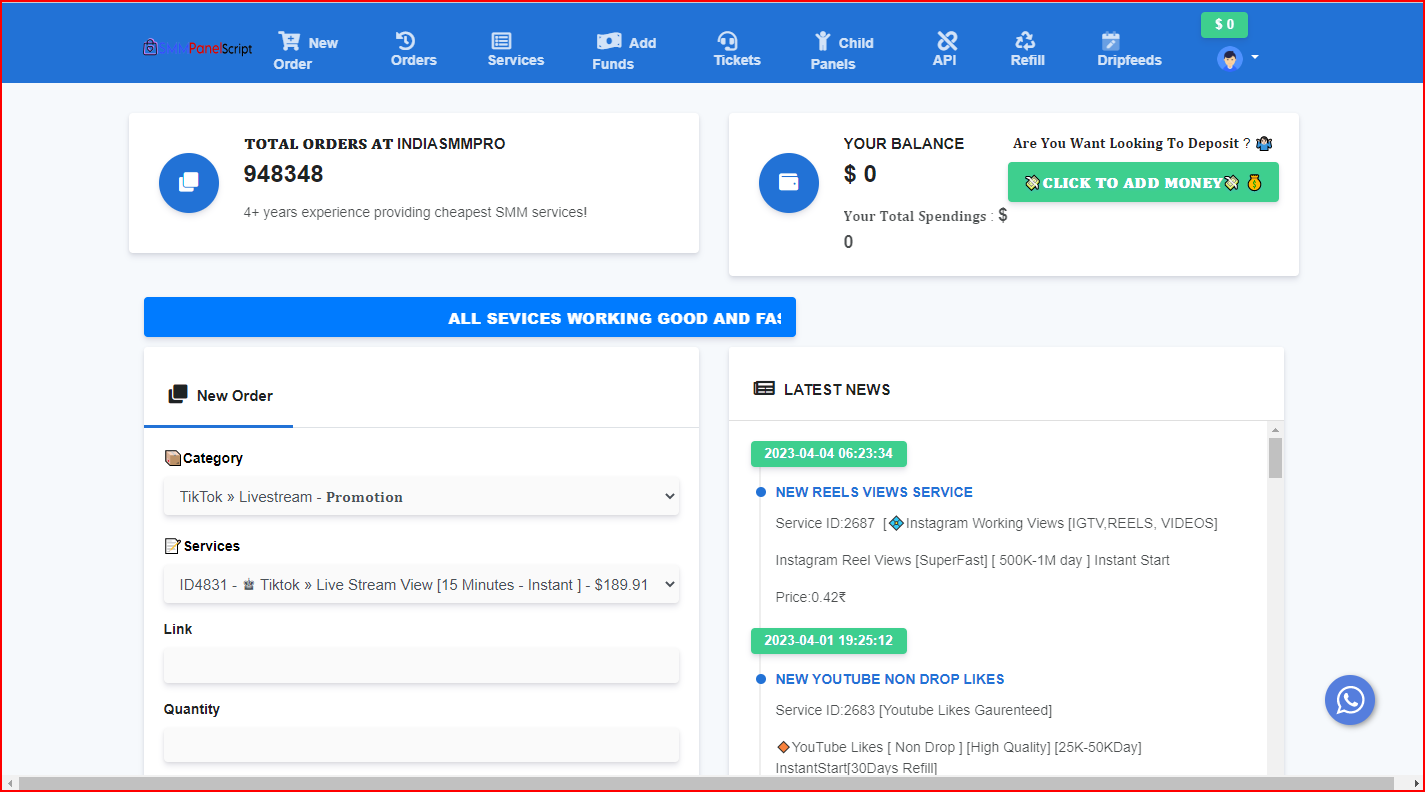1425x792 pixels.
Task: Click the SMM Panel Script logo
Action: 197,48
